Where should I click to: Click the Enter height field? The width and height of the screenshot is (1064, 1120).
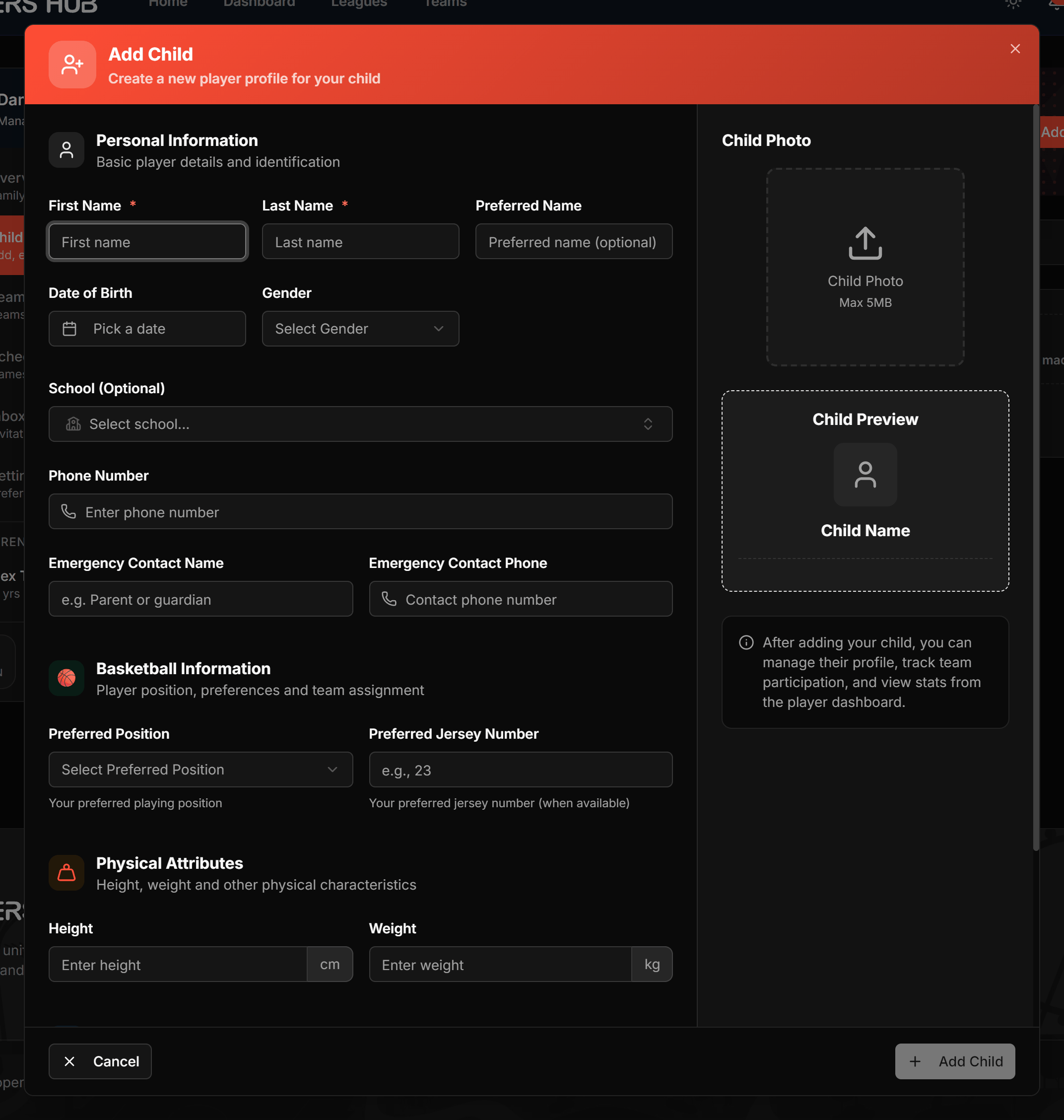click(178, 964)
